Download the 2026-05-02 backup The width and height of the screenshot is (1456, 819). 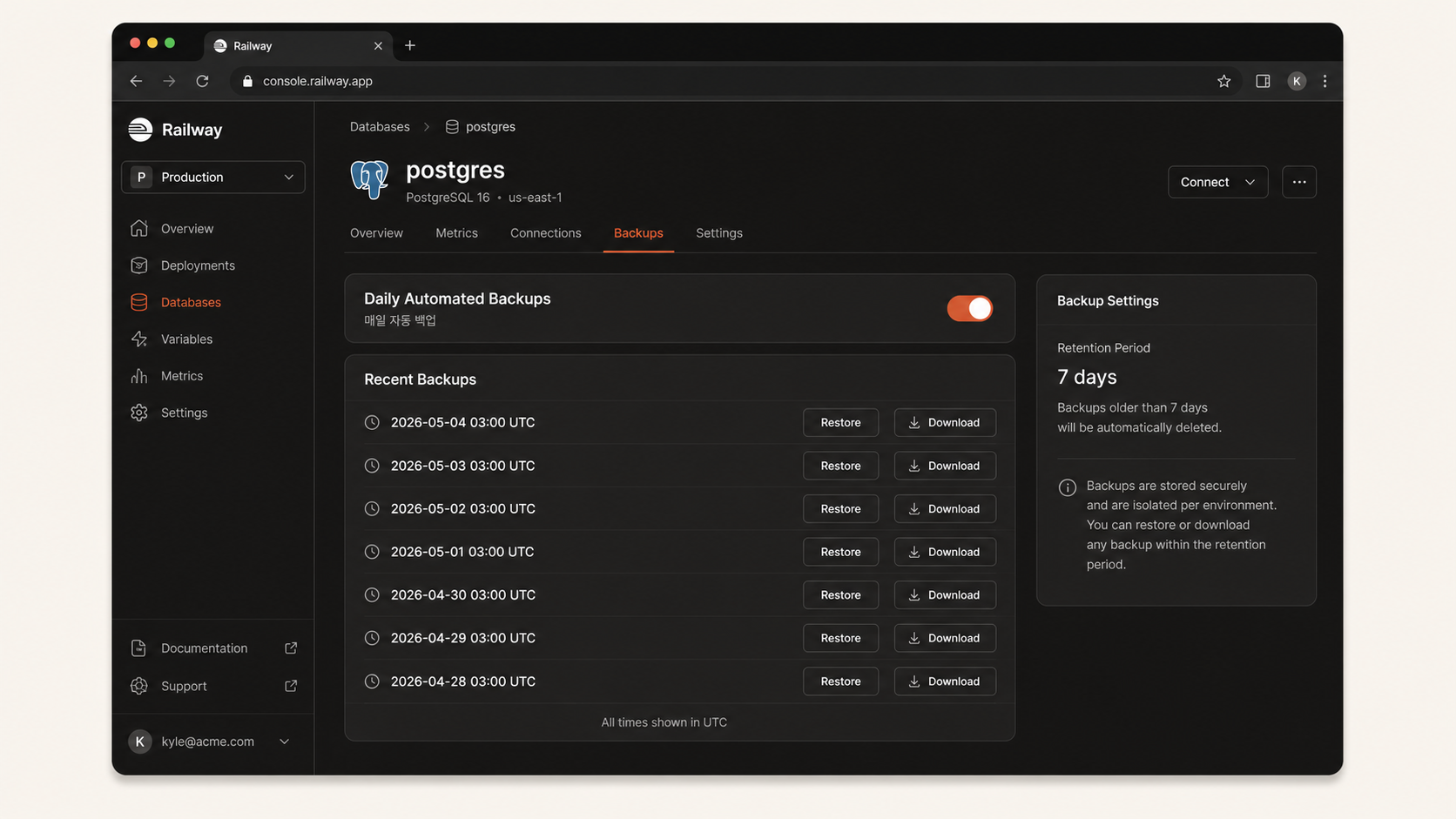click(x=945, y=508)
